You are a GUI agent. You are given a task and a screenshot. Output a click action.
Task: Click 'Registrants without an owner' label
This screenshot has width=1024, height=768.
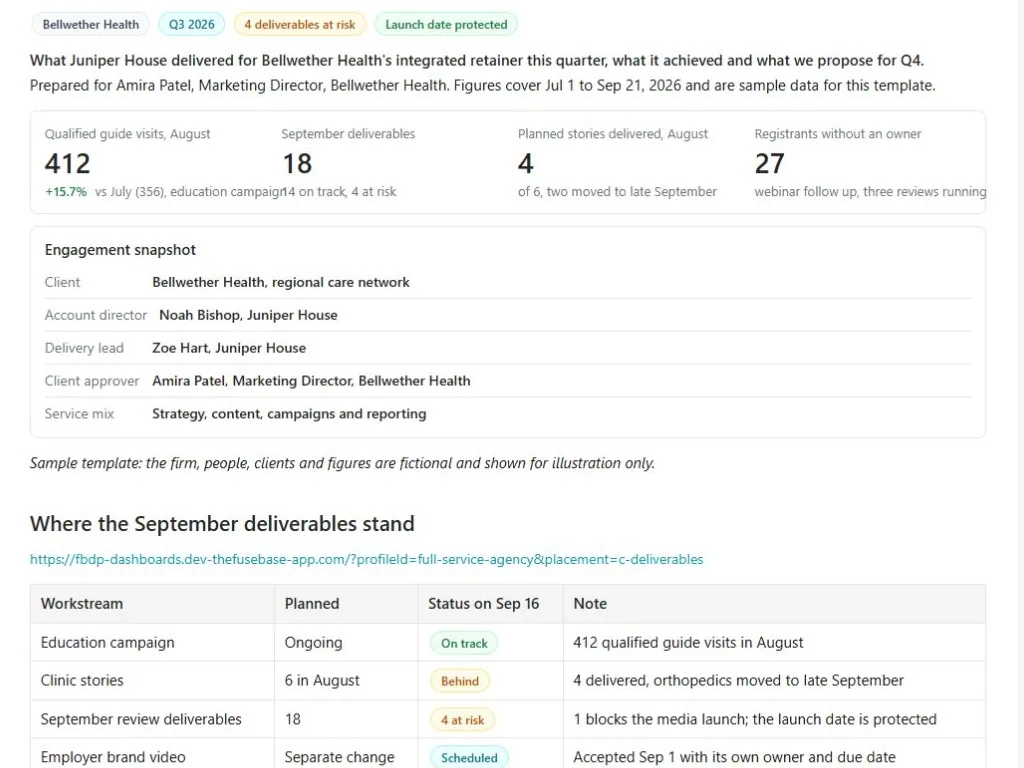click(x=838, y=134)
